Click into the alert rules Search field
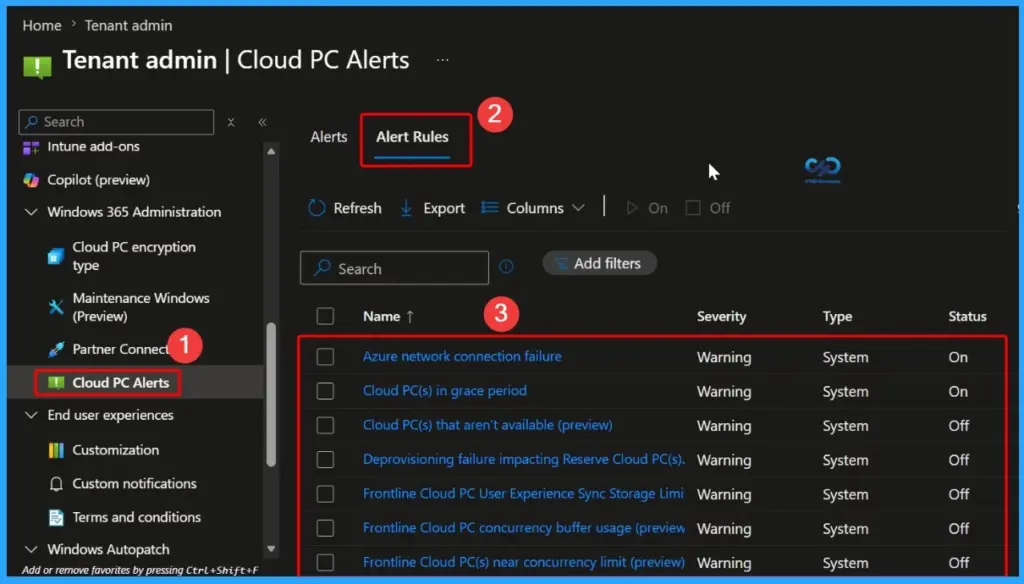 [394, 268]
